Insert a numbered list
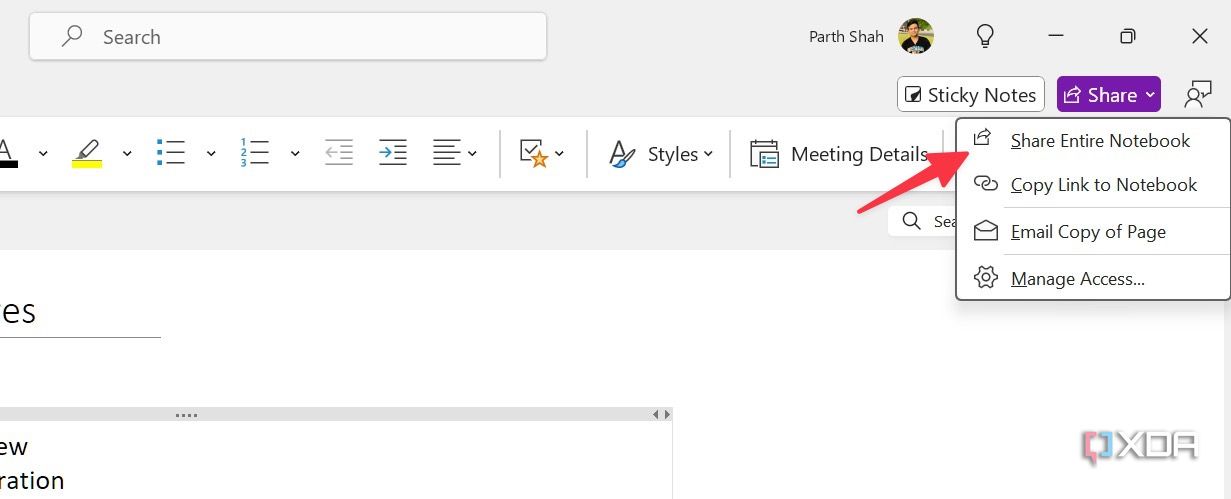The height and width of the screenshot is (499, 1231). pyautogui.click(x=255, y=153)
